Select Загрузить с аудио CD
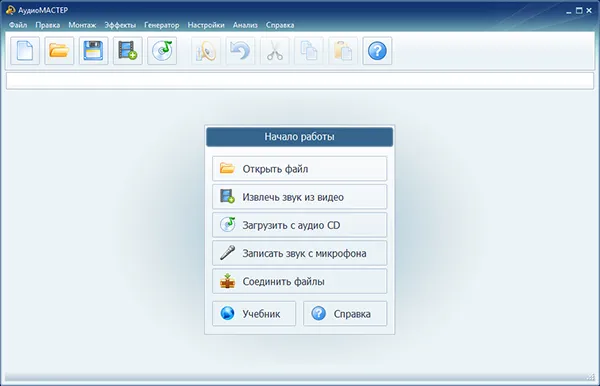This screenshot has height=386, width=600. 300,225
